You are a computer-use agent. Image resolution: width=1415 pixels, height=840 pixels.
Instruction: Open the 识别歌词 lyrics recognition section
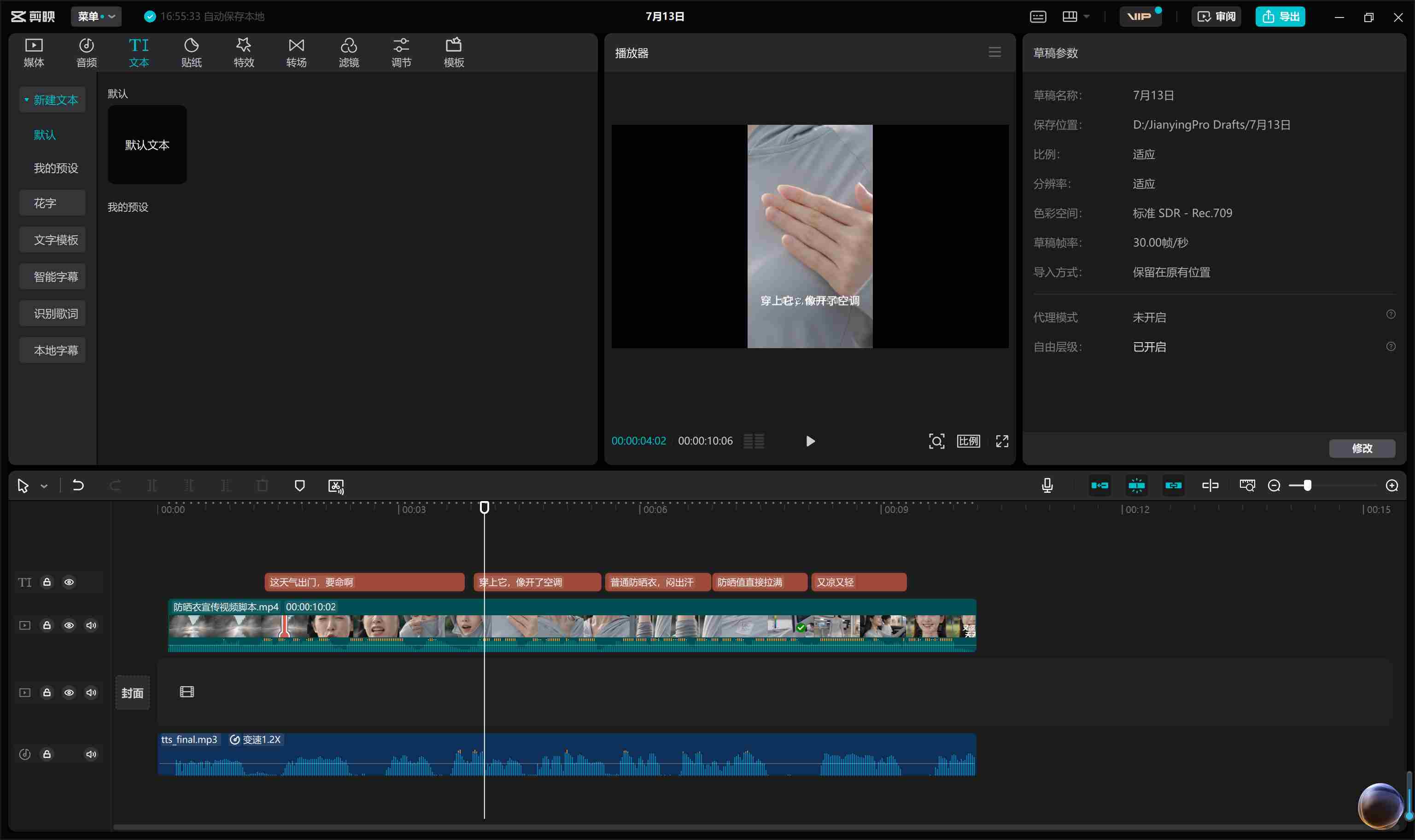pyautogui.click(x=52, y=313)
